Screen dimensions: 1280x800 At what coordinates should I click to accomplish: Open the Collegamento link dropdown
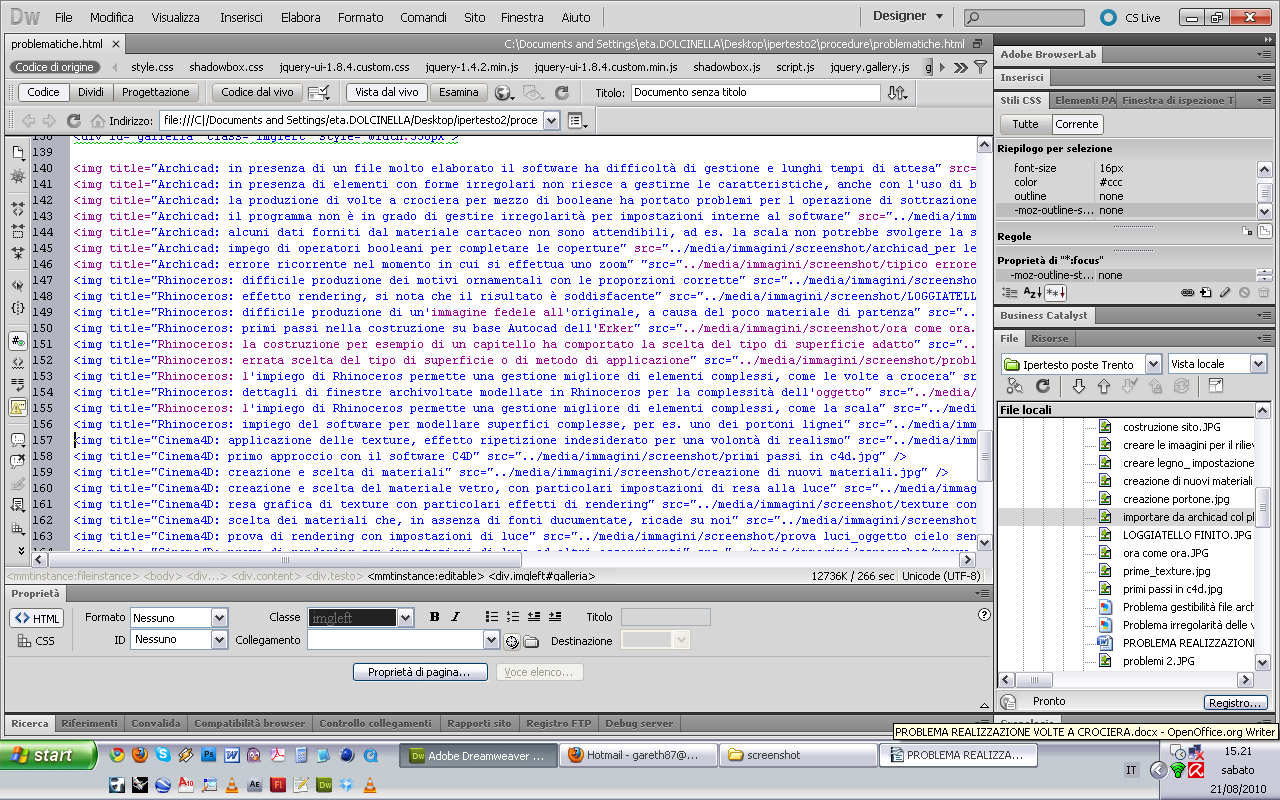coord(491,640)
